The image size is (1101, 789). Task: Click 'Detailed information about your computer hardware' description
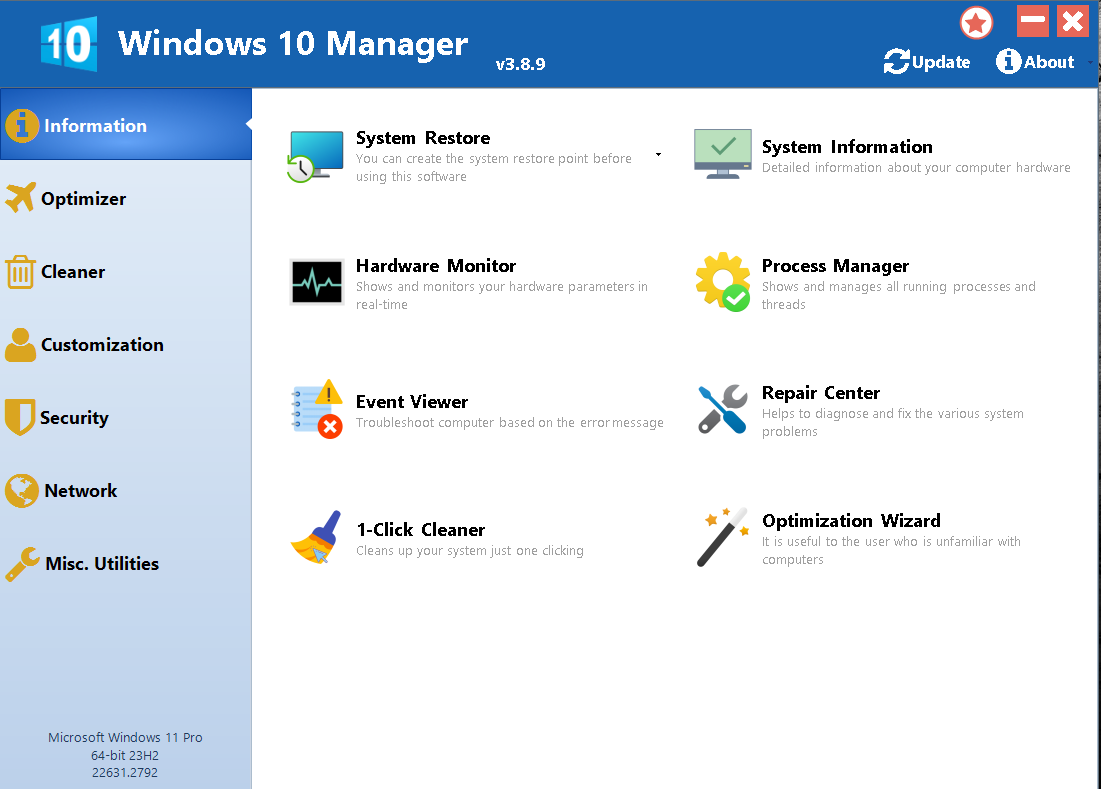click(x=916, y=168)
